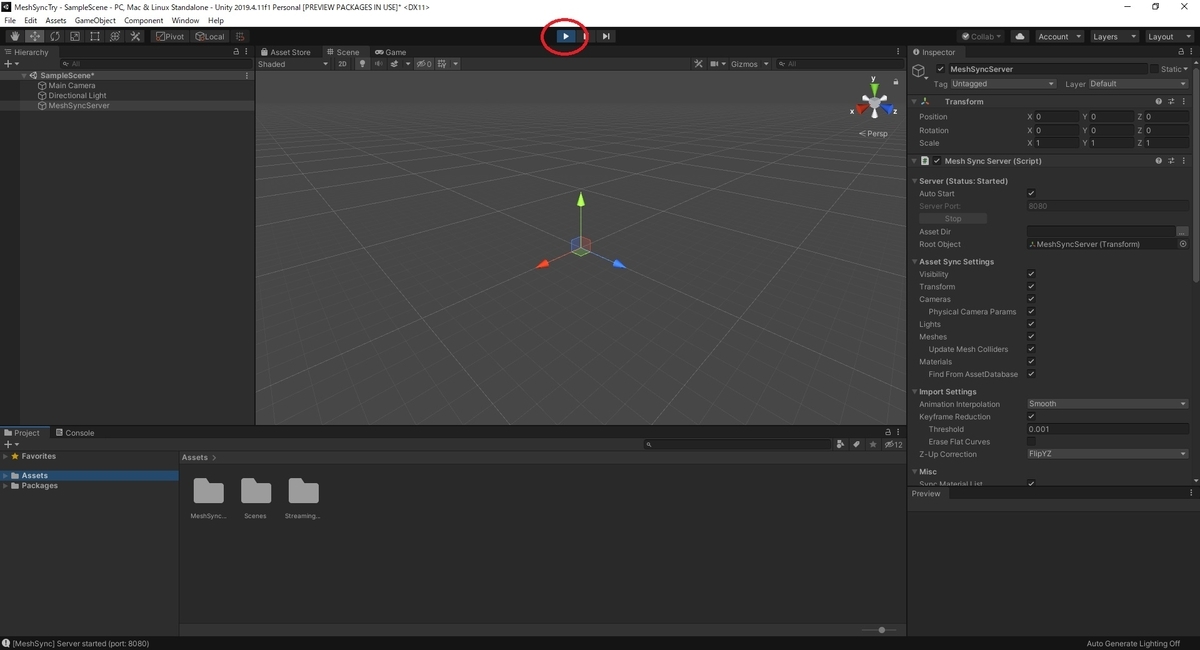Toggle the MeshSyncServer active checkbox
The height and width of the screenshot is (650, 1200).
coord(940,69)
